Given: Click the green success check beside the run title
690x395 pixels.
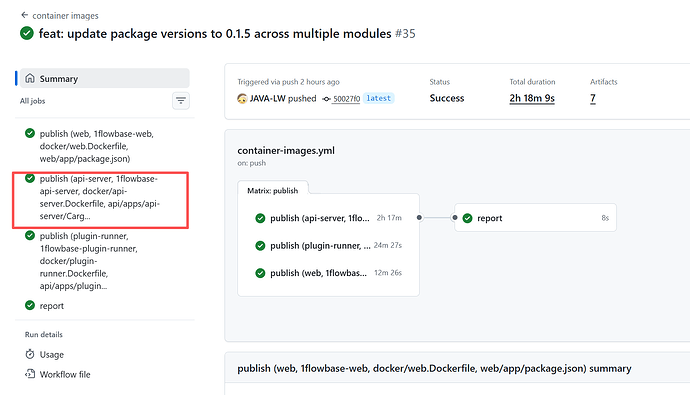Looking at the screenshot, I should 27,33.
